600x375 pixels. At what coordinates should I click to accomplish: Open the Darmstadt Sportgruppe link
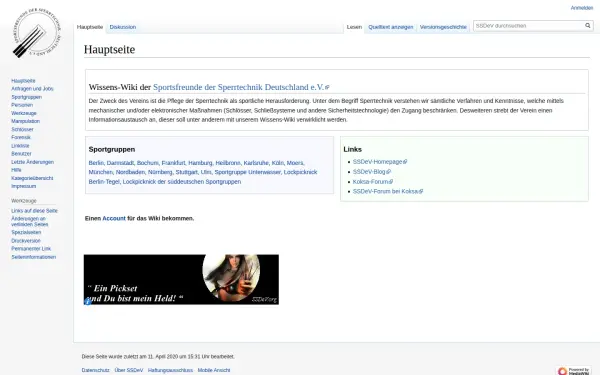pyautogui.click(x=120, y=163)
